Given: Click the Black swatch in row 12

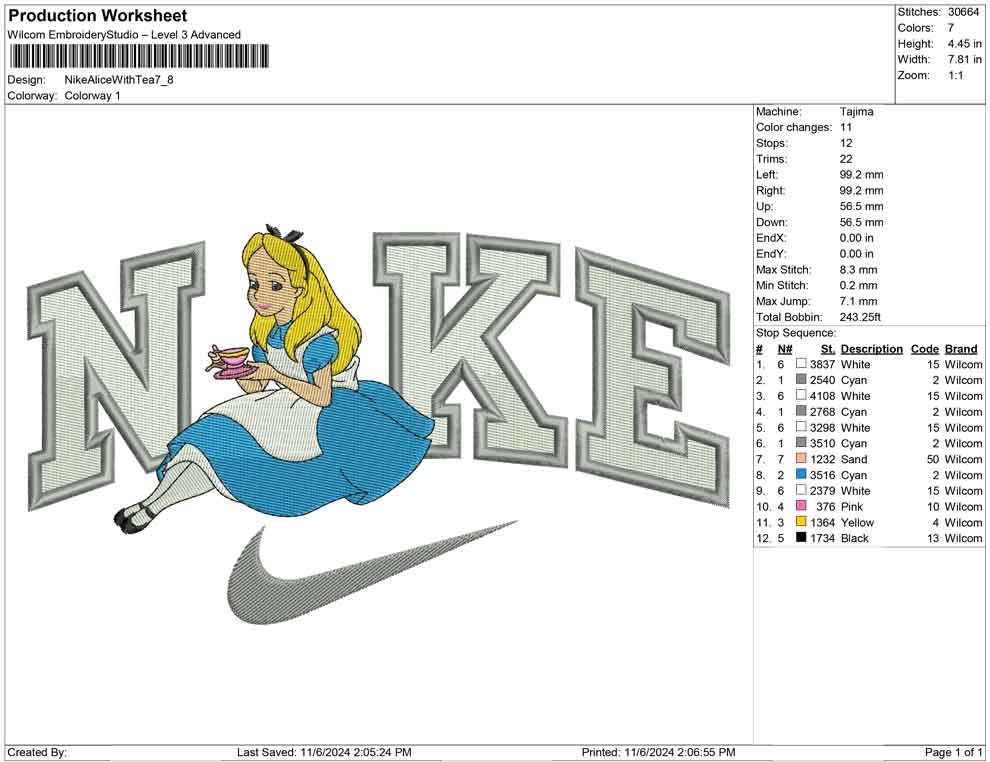Looking at the screenshot, I should point(801,537).
